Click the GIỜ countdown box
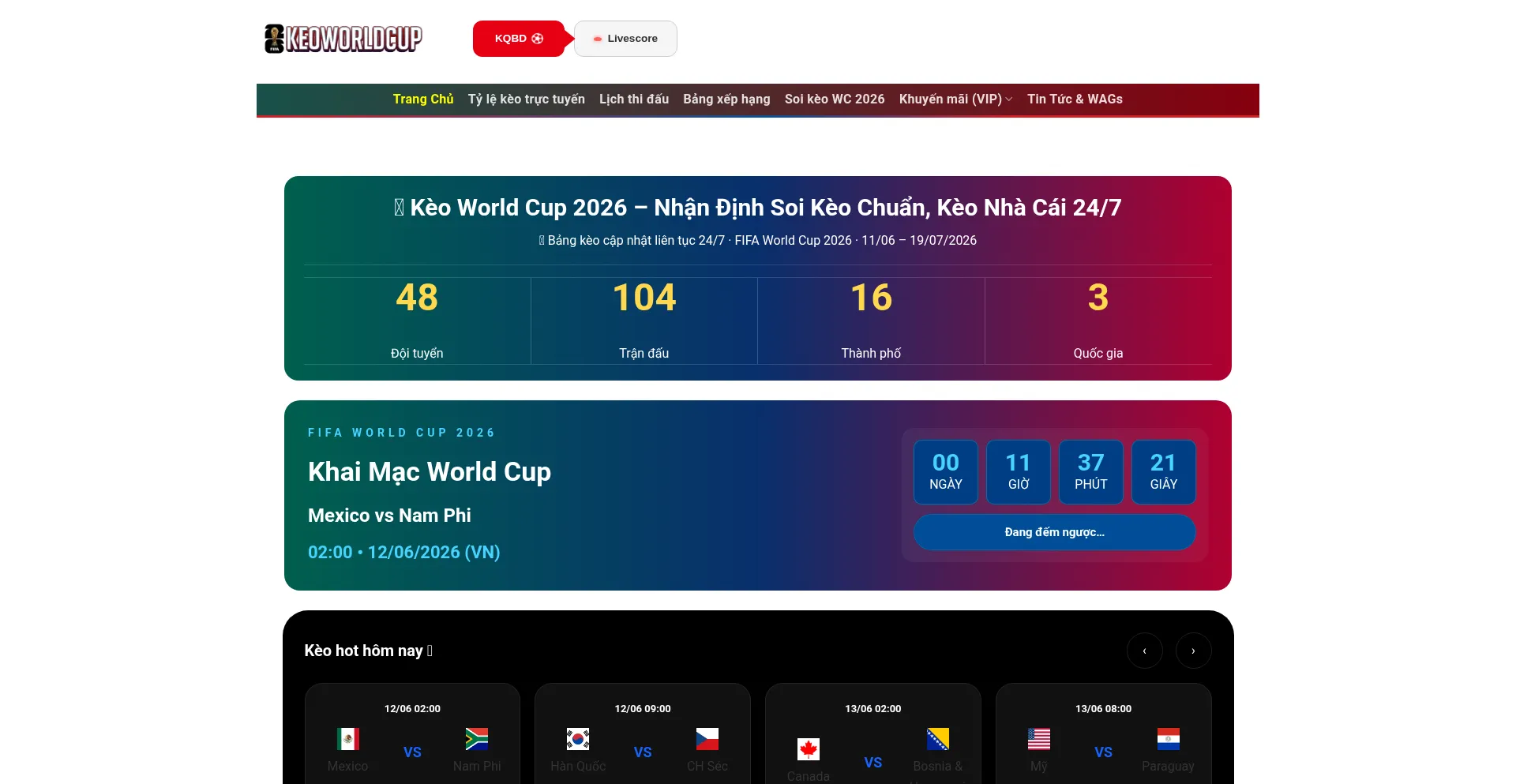The image size is (1516, 784). [1019, 472]
